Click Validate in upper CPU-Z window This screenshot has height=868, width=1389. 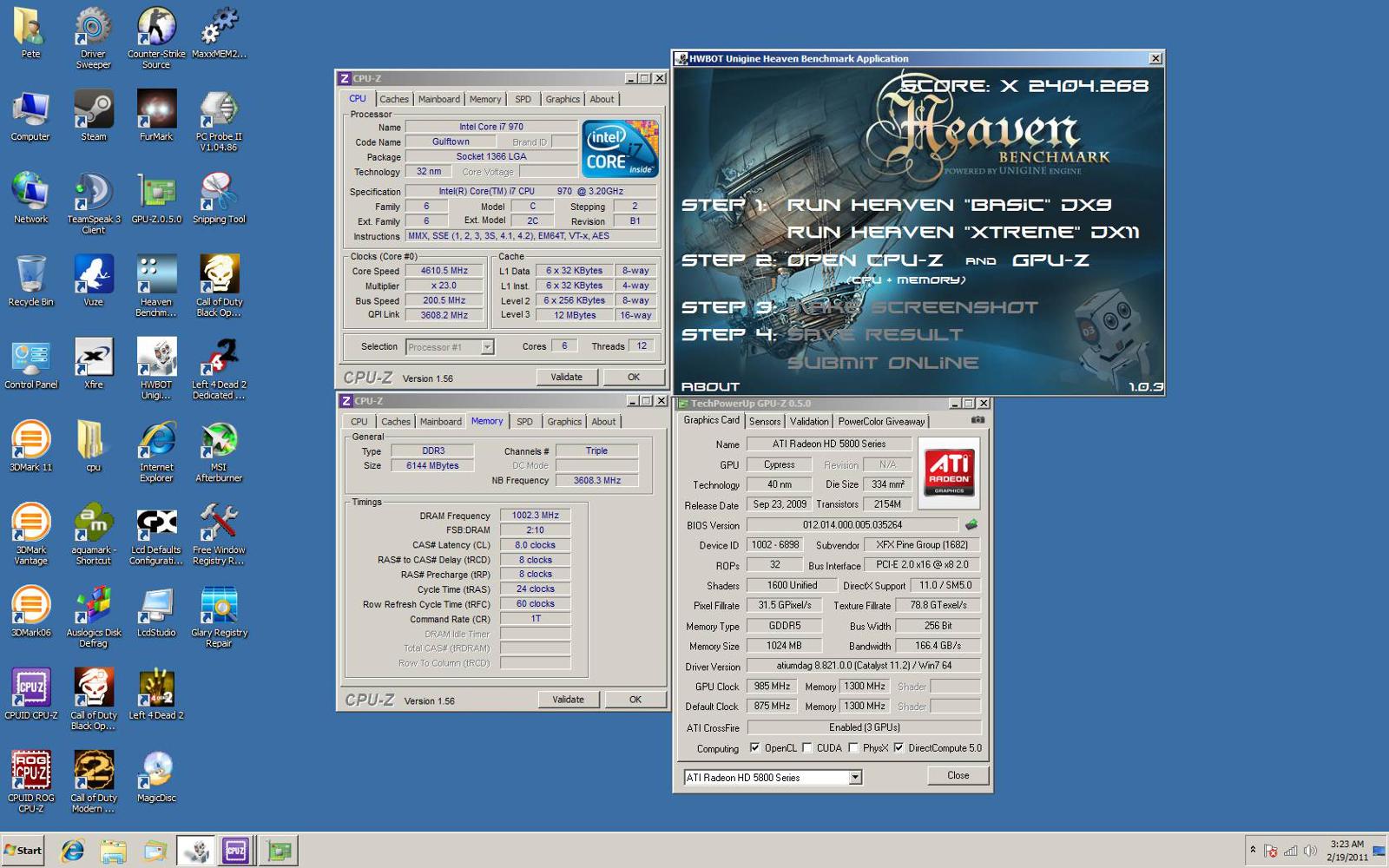point(566,377)
